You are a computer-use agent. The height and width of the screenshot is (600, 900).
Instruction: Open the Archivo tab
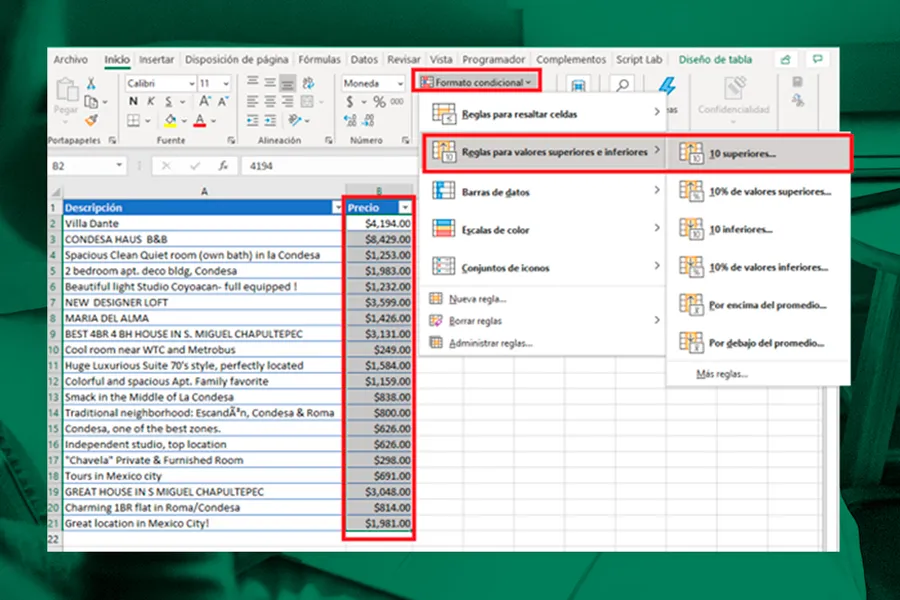pyautogui.click(x=71, y=60)
